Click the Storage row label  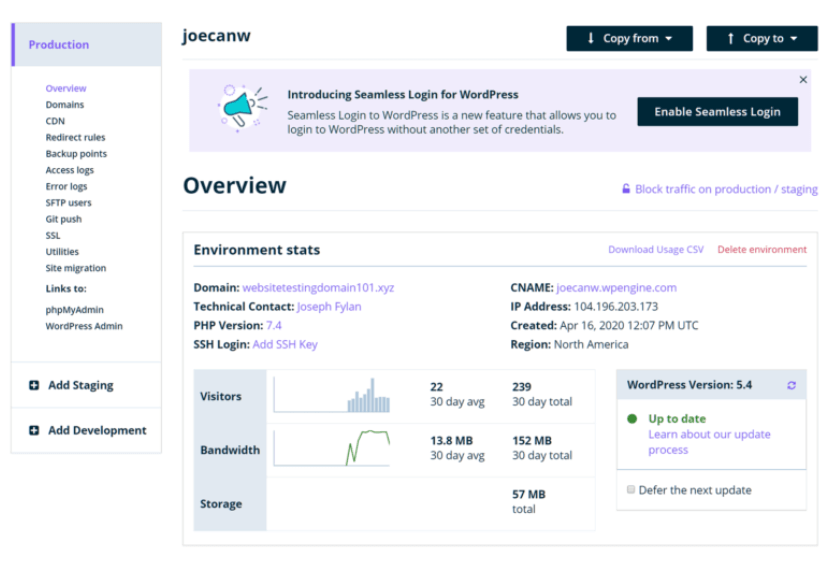(221, 504)
